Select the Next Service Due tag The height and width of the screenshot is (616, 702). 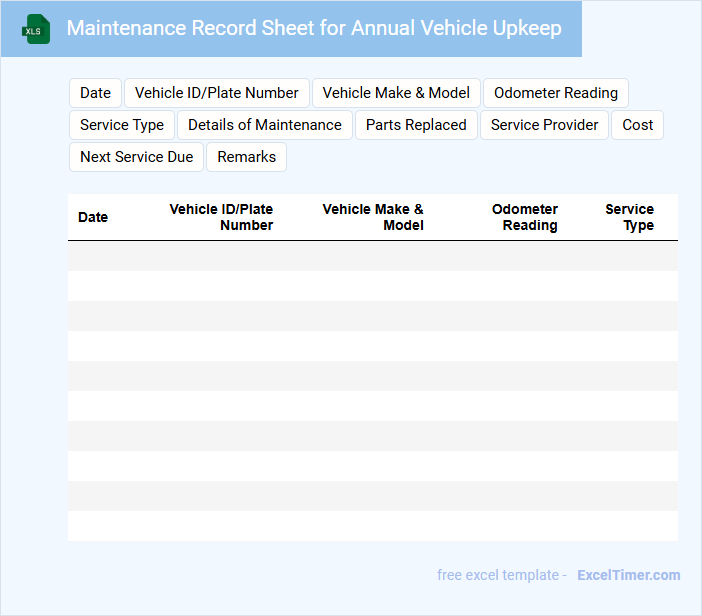click(136, 157)
